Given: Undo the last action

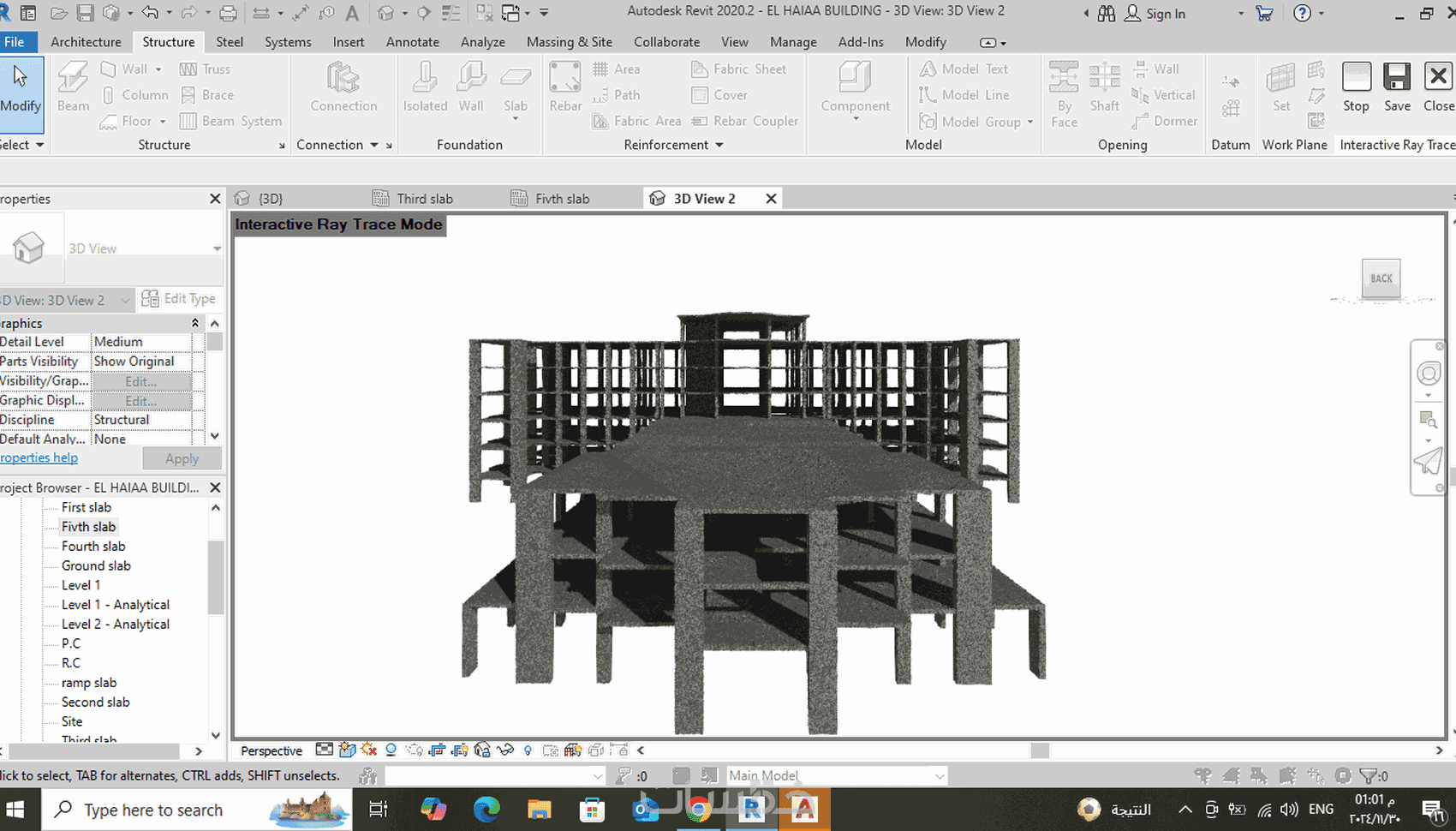Looking at the screenshot, I should coord(150,14).
